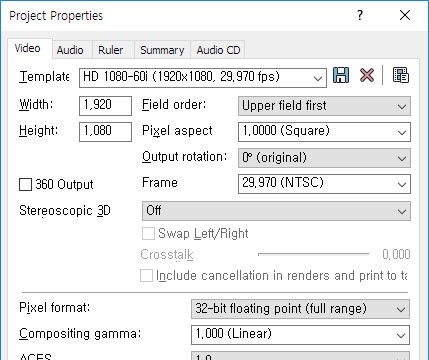Check Include cancellation in renders option
Viewport: 429px width, 360px height.
[x=146, y=276]
